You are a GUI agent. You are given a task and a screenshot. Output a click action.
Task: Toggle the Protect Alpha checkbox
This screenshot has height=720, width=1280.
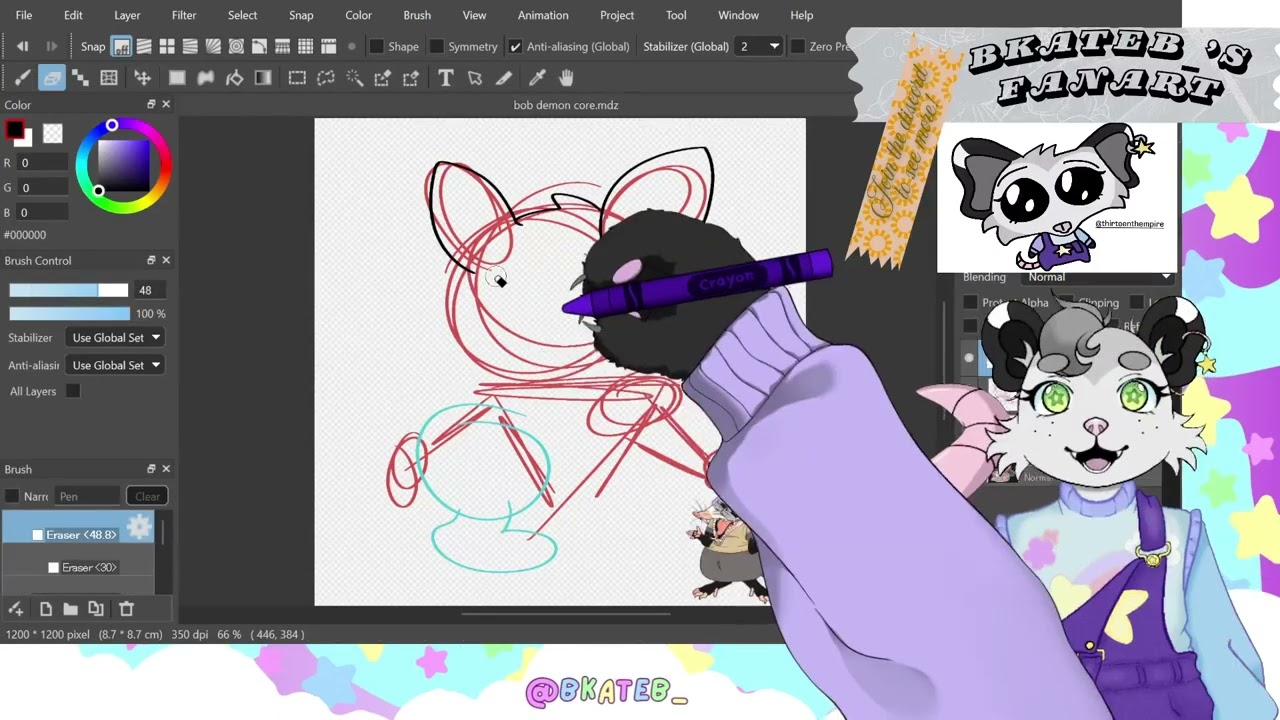[970, 302]
